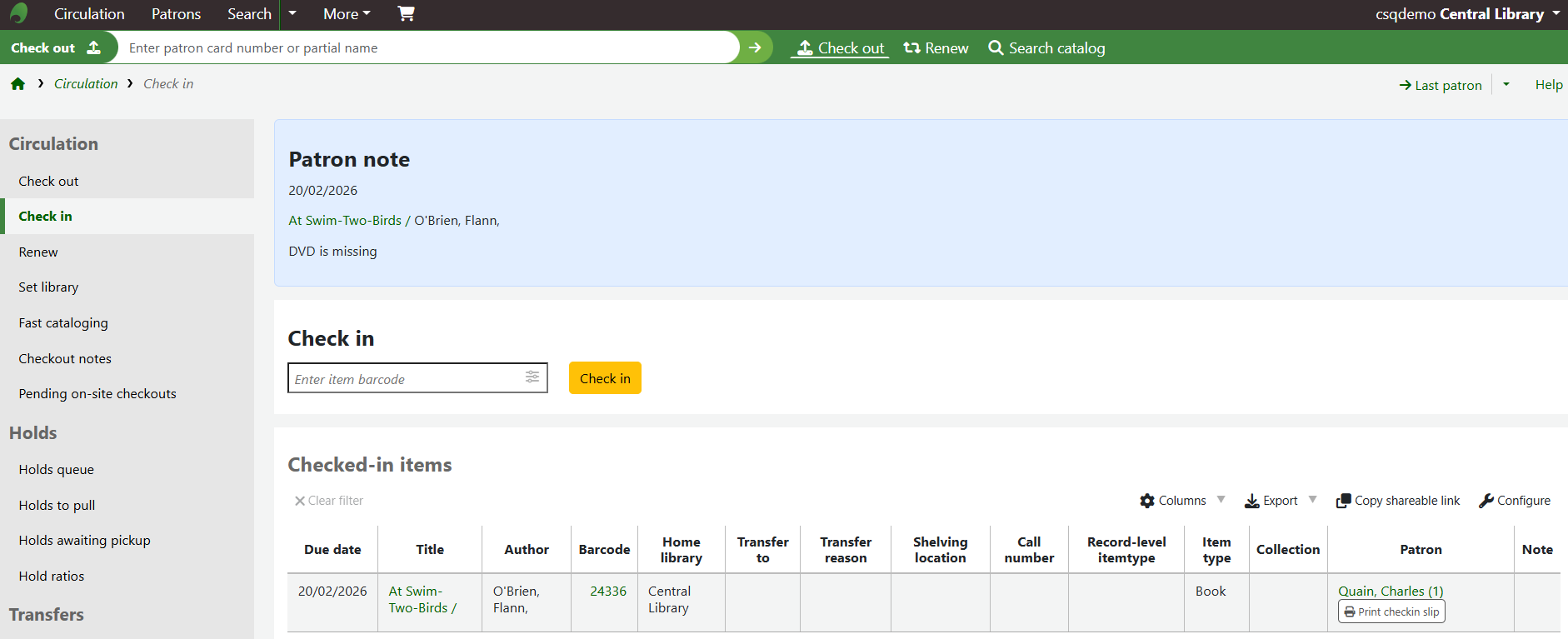Open Circulation in the top menu
The image size is (1568, 639).
[89, 13]
